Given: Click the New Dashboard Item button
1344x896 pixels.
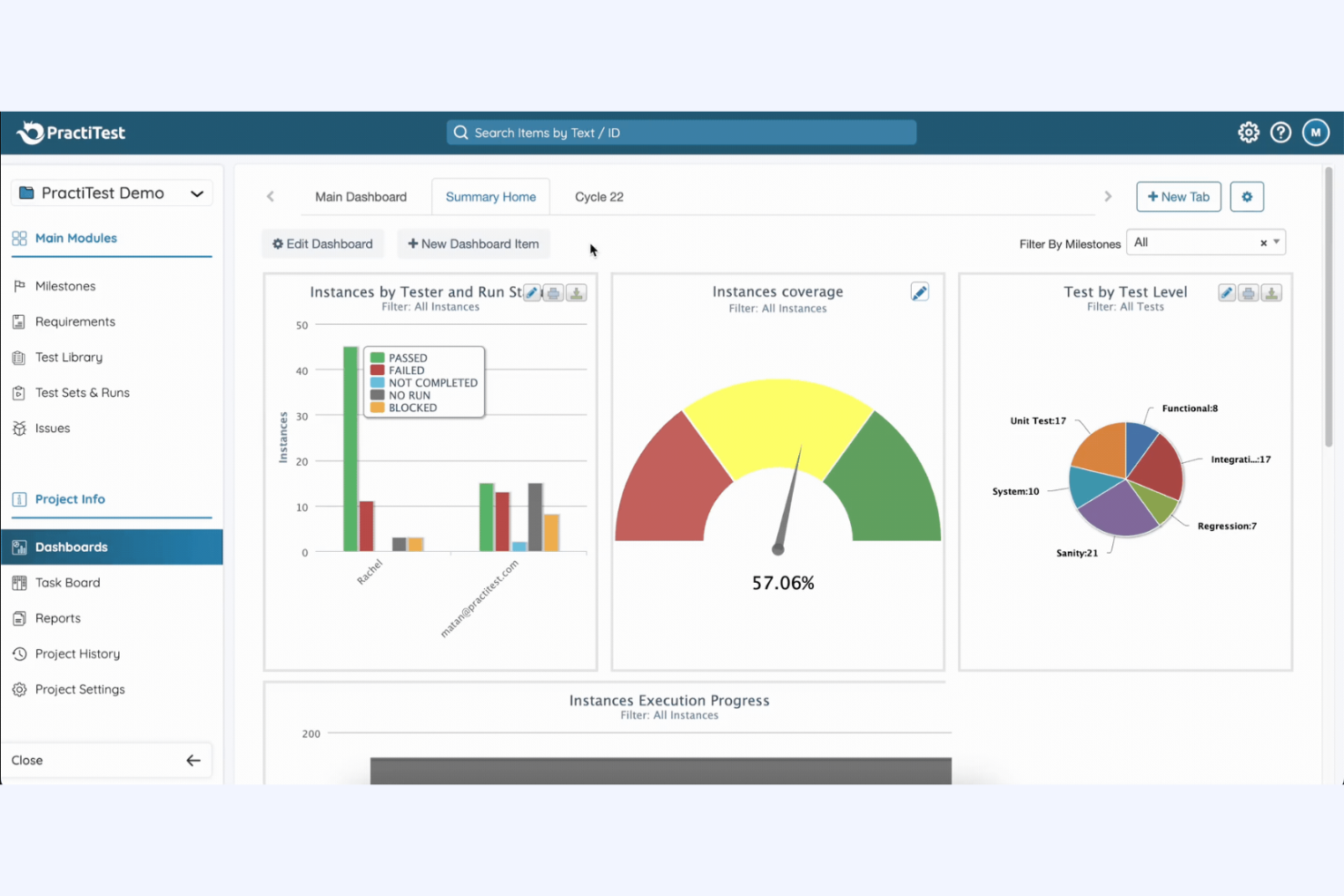Looking at the screenshot, I should pyautogui.click(x=473, y=243).
